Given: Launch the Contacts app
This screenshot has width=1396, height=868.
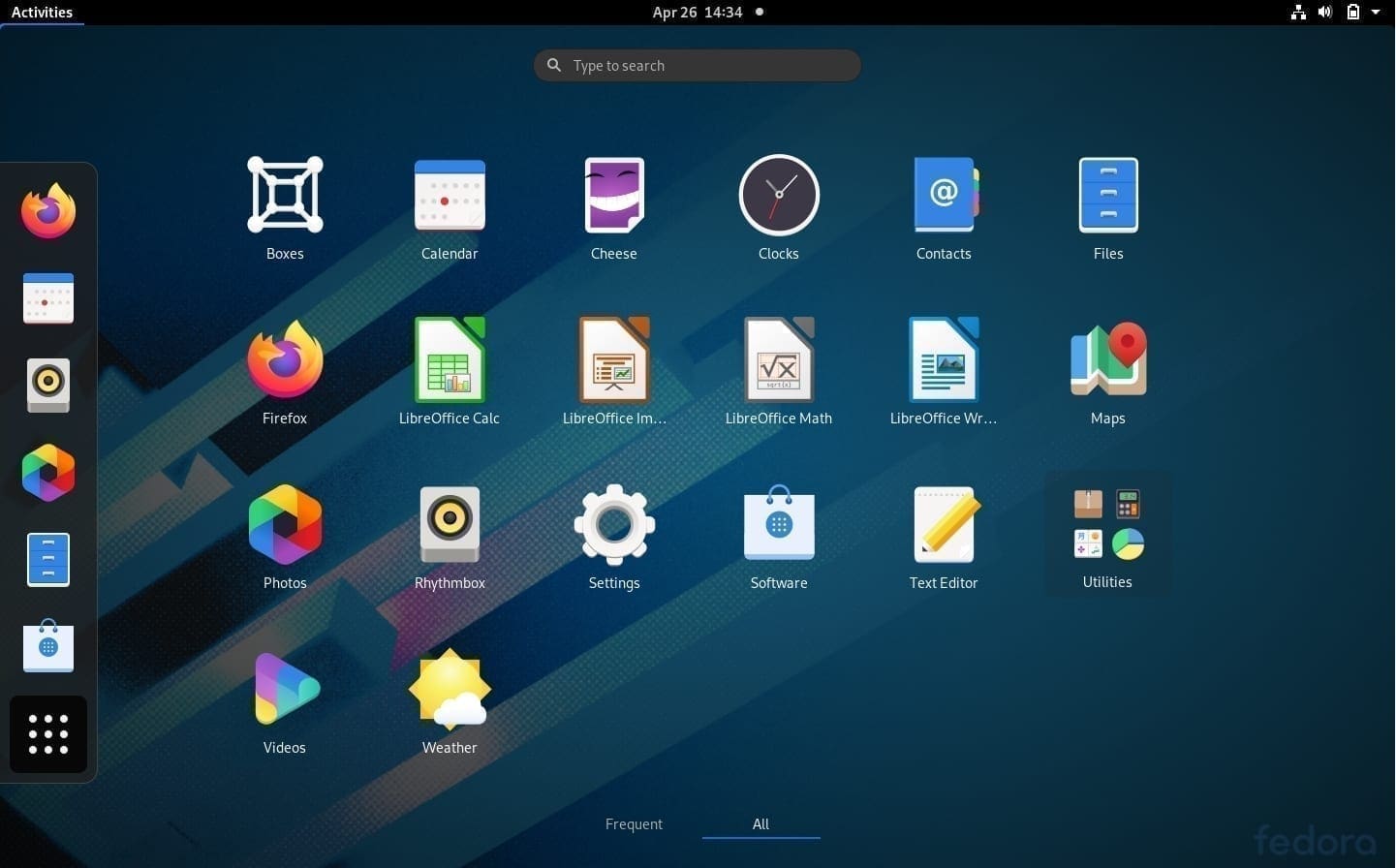Looking at the screenshot, I should 944,195.
